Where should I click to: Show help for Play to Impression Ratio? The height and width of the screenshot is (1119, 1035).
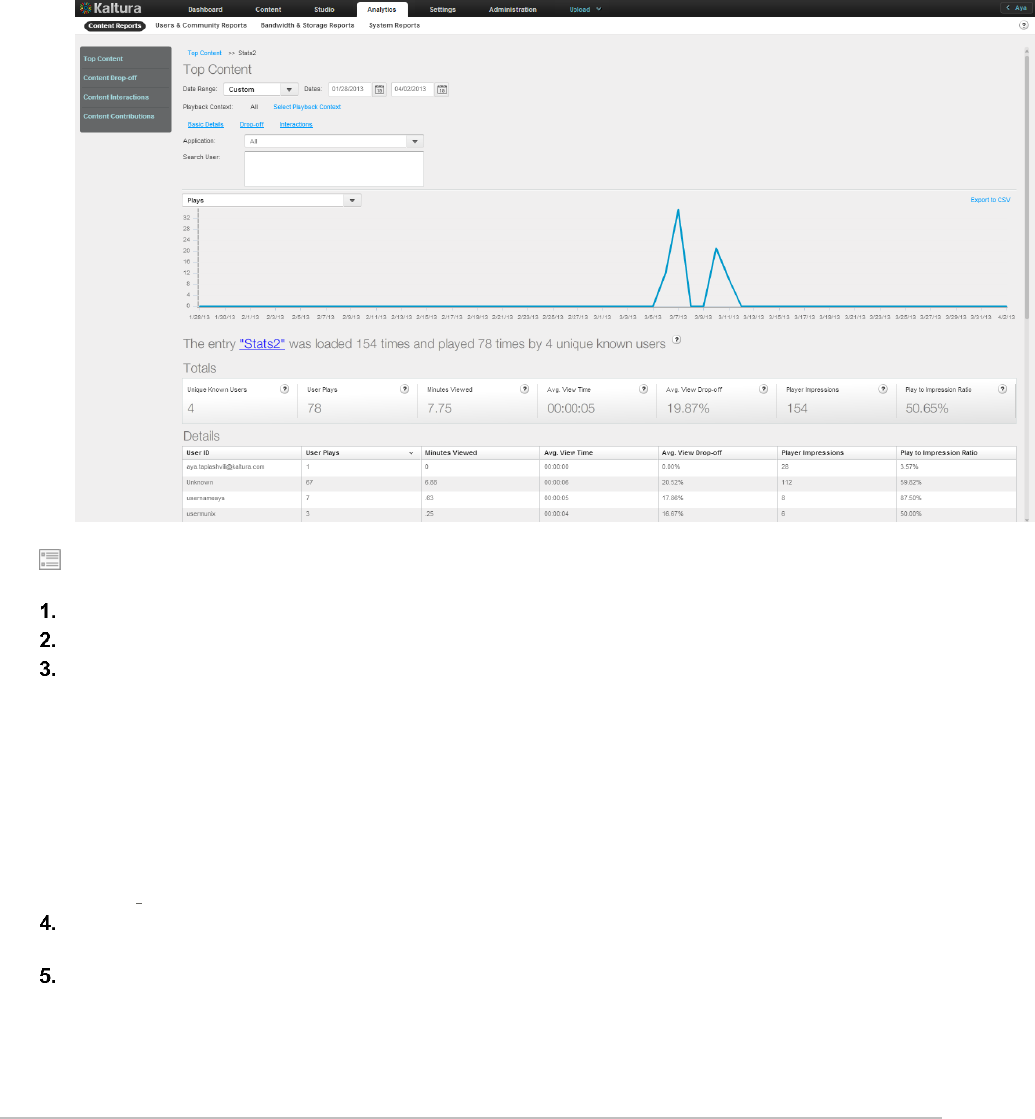1003,389
